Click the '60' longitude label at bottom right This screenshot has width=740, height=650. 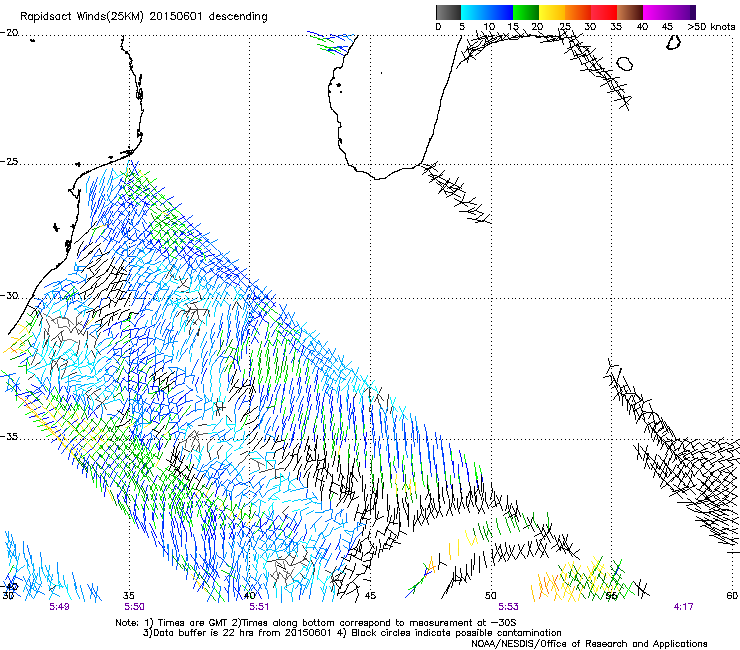click(732, 595)
